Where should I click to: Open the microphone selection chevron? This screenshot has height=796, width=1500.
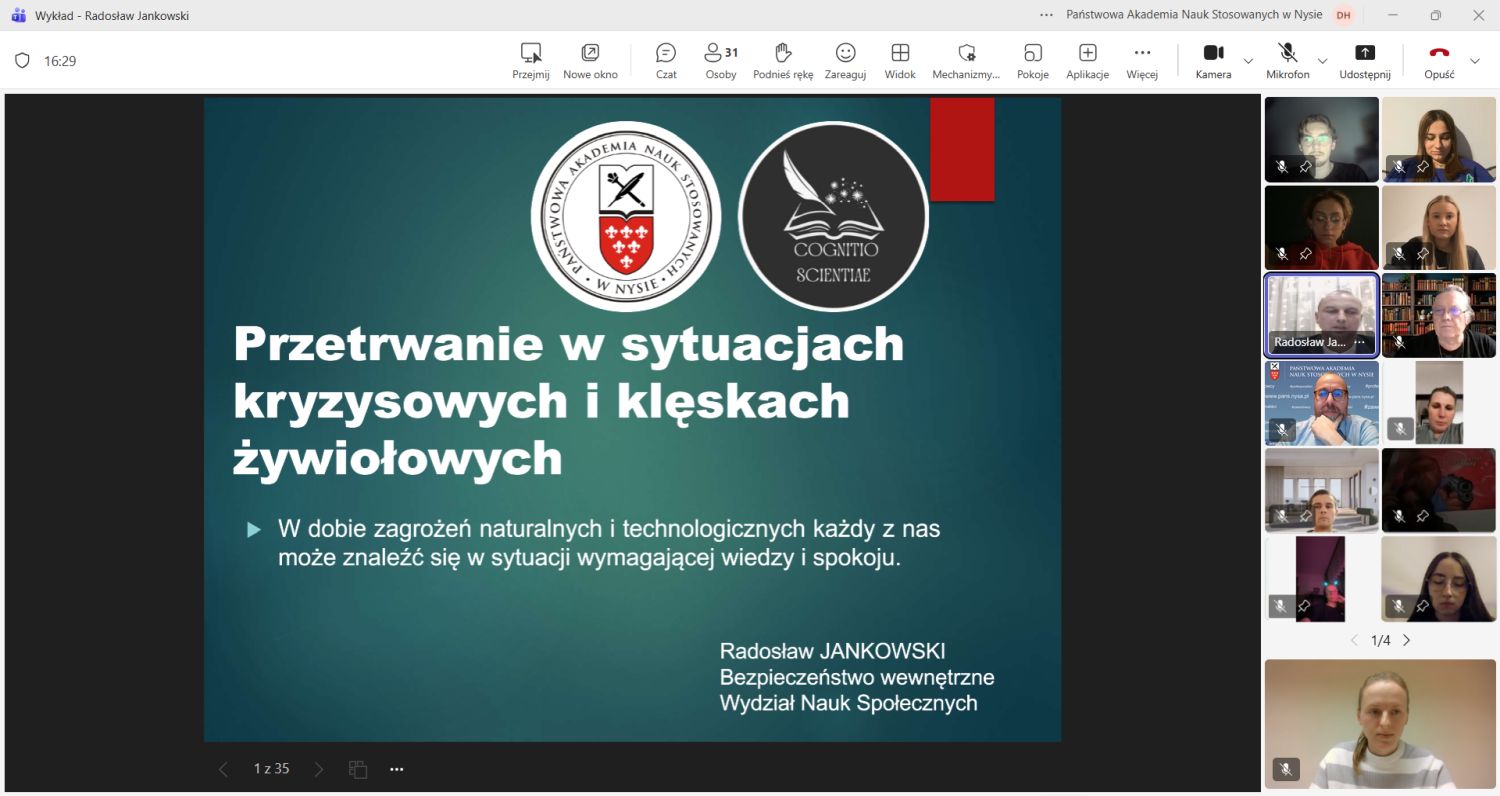pyautogui.click(x=1321, y=62)
